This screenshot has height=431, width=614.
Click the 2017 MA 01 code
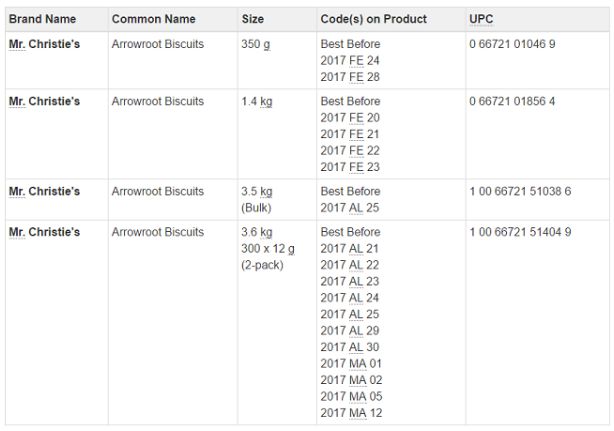coord(351,363)
